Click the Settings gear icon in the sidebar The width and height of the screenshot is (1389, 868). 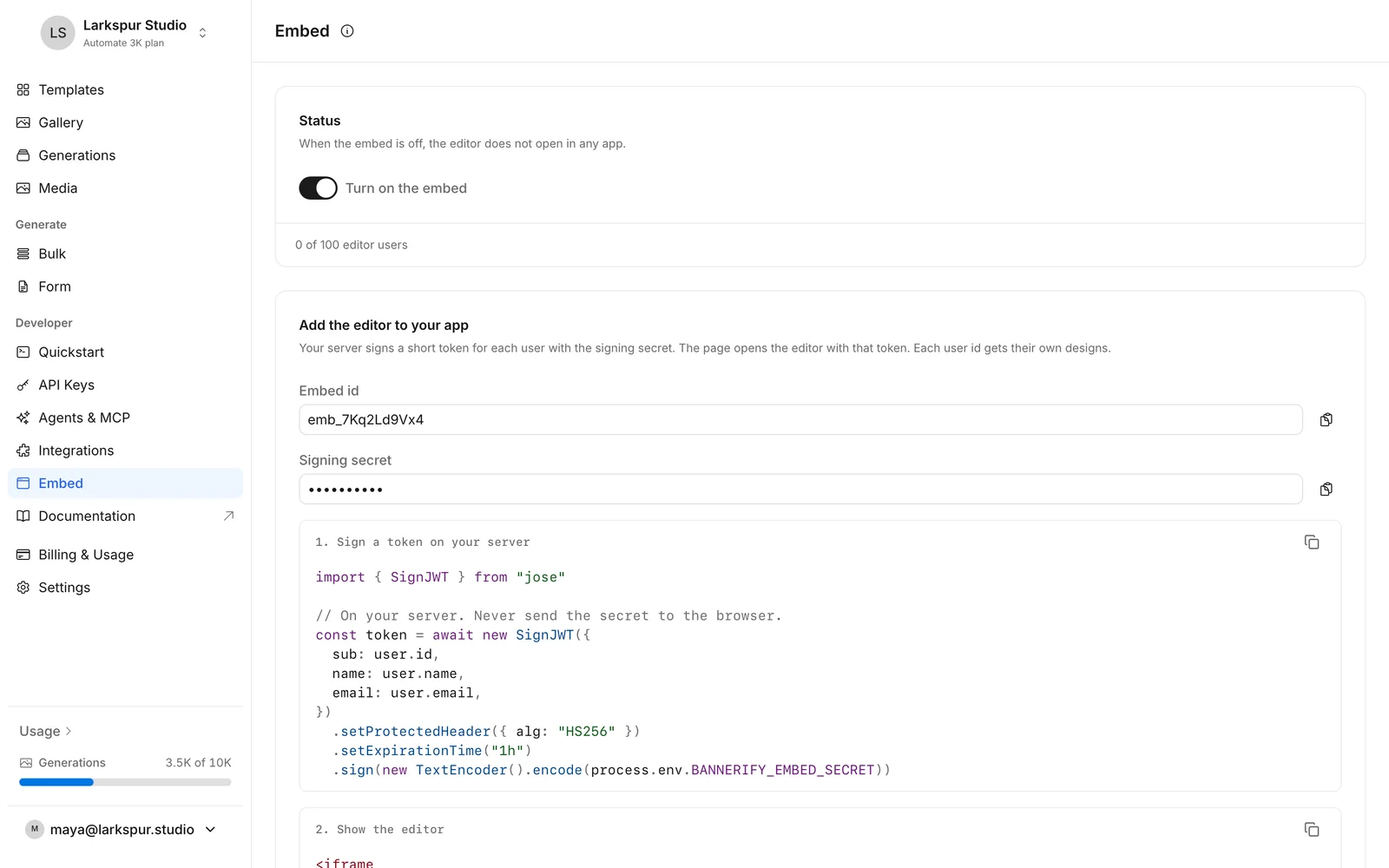pos(23,588)
